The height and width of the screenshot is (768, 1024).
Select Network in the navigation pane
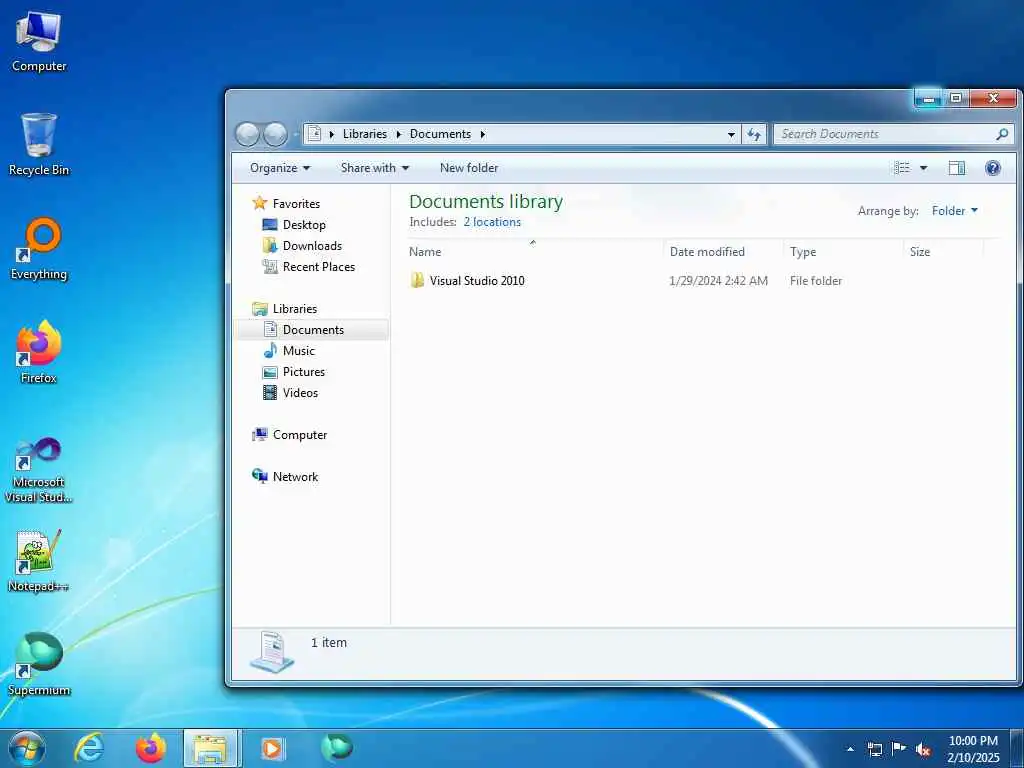coord(285,477)
